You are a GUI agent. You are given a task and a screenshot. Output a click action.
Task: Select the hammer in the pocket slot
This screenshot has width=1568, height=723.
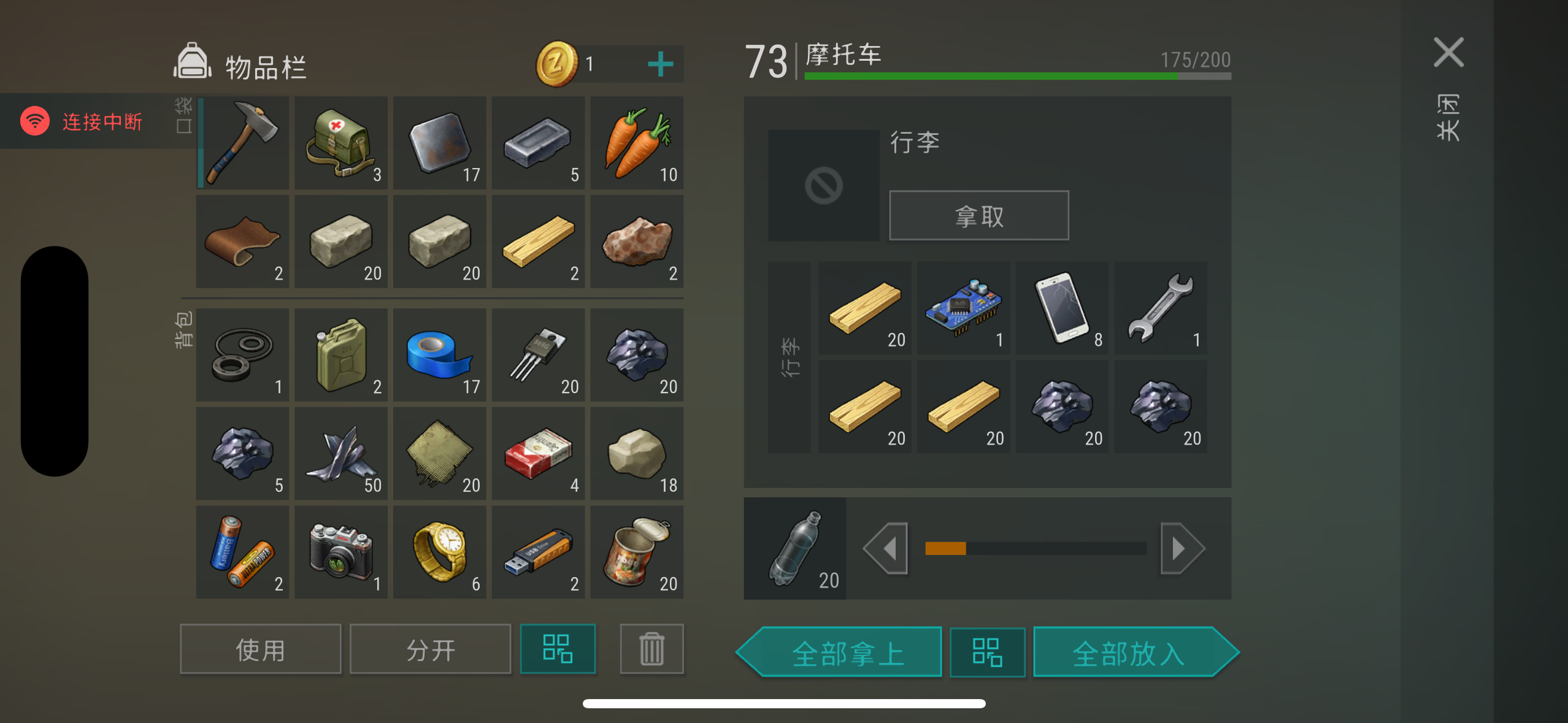(243, 142)
